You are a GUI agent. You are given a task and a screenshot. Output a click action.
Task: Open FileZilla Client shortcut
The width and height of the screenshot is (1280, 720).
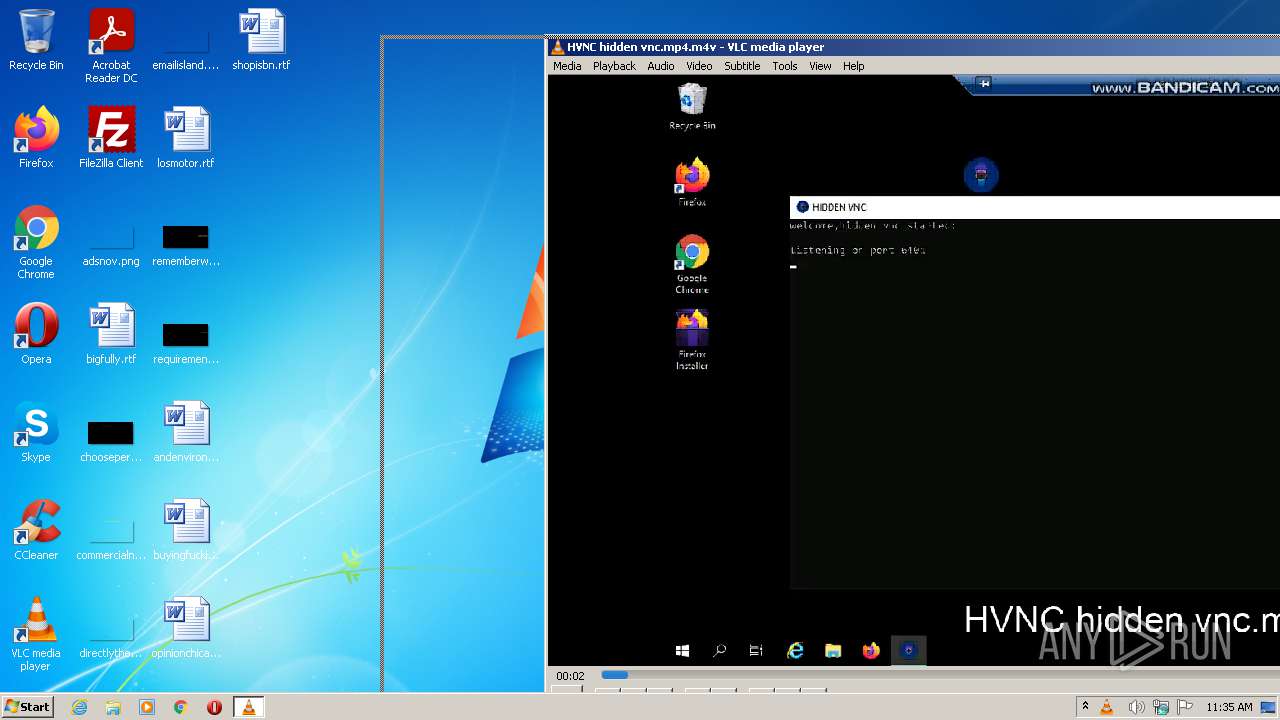(111, 138)
